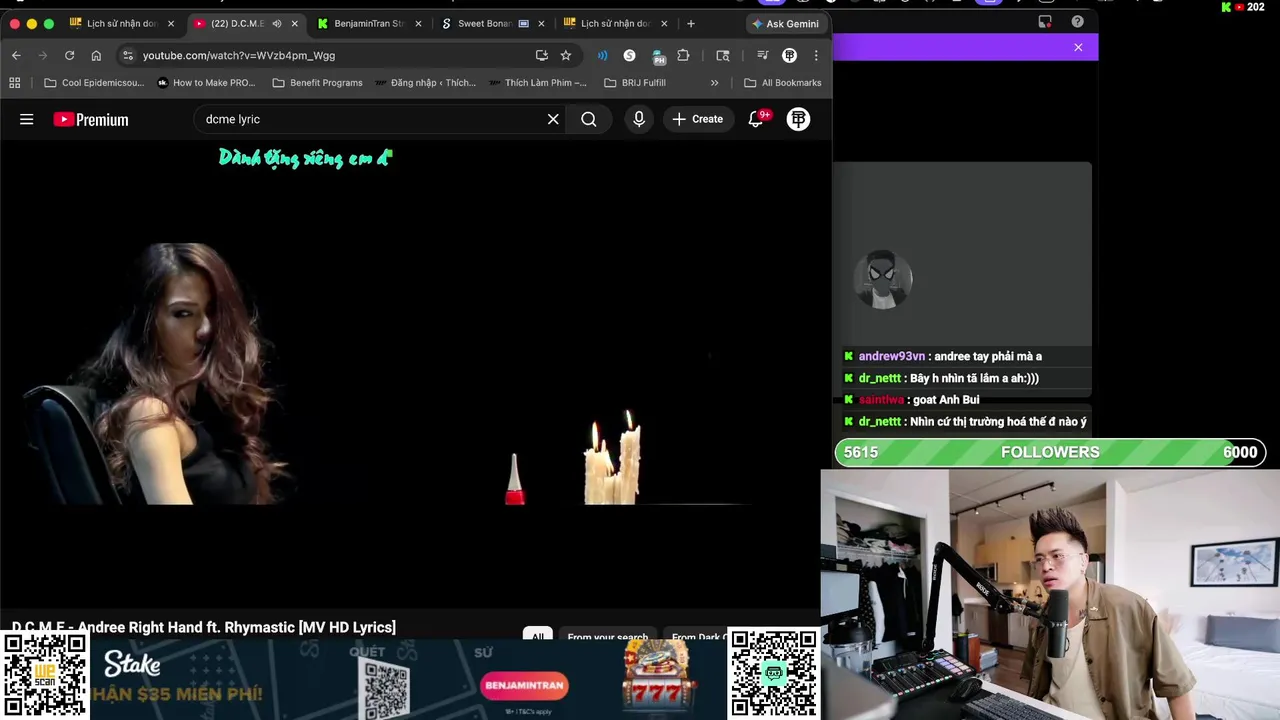Open the Extensions puzzle-piece menu
Viewport: 1280px width, 720px height.
[683, 55]
